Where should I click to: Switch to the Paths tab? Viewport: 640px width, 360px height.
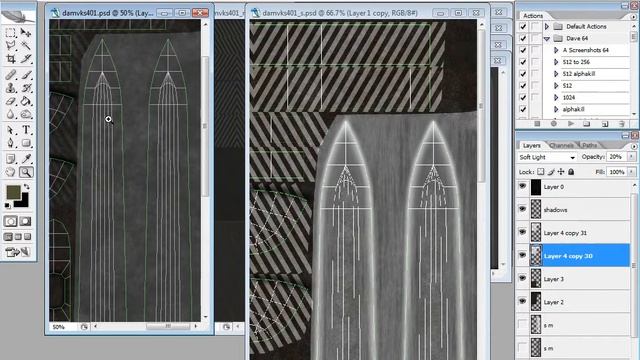coord(589,145)
